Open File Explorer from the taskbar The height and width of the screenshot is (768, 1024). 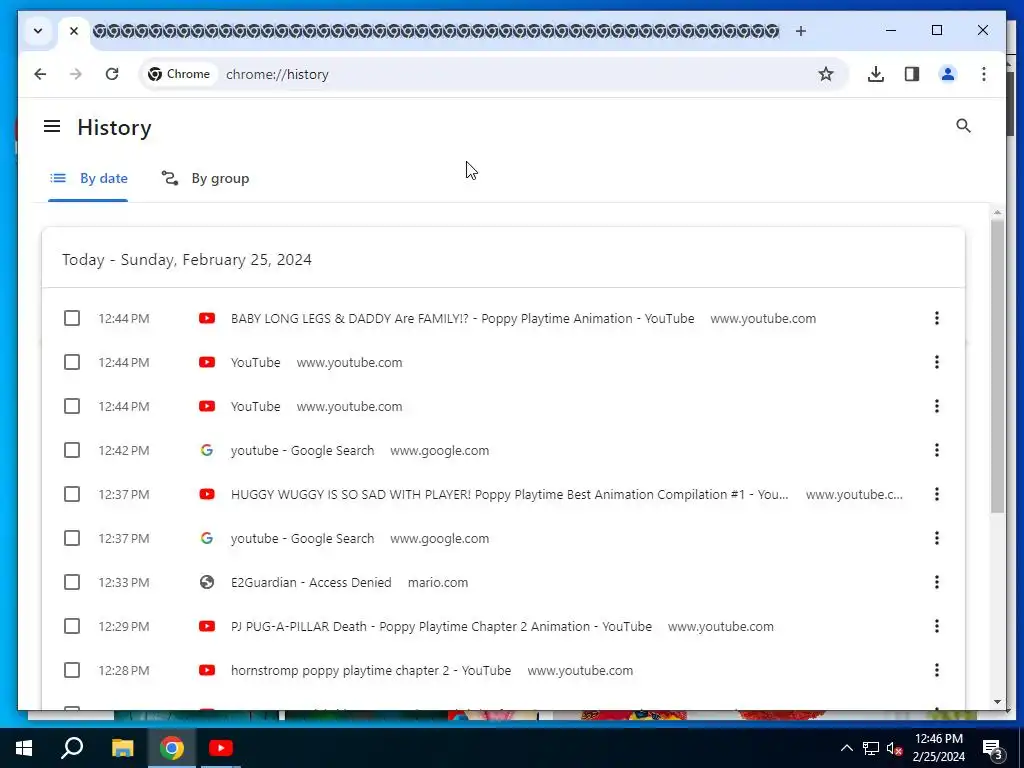(122, 748)
